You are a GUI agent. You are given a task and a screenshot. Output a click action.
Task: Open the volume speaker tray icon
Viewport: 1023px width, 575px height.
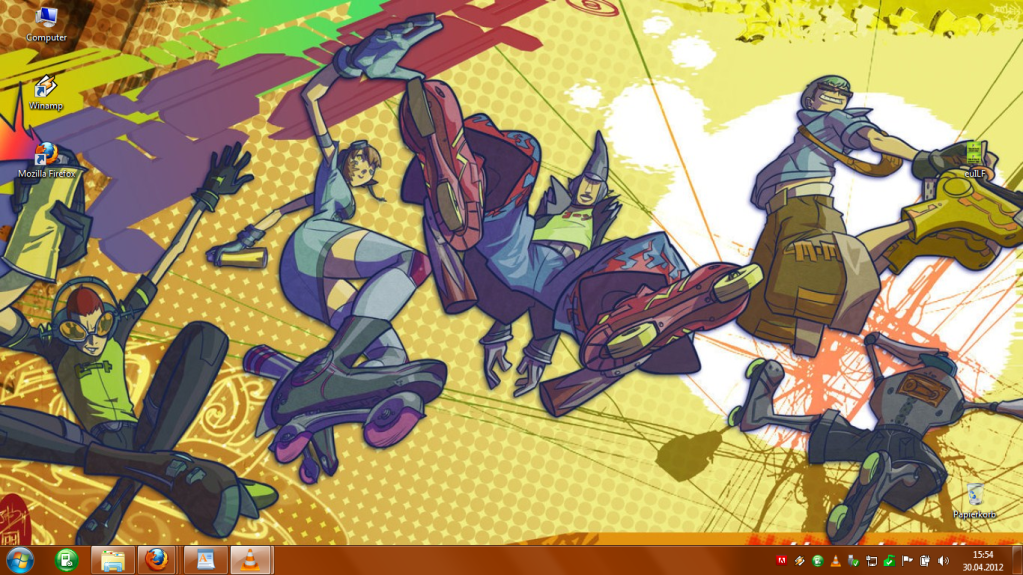[x=943, y=561]
